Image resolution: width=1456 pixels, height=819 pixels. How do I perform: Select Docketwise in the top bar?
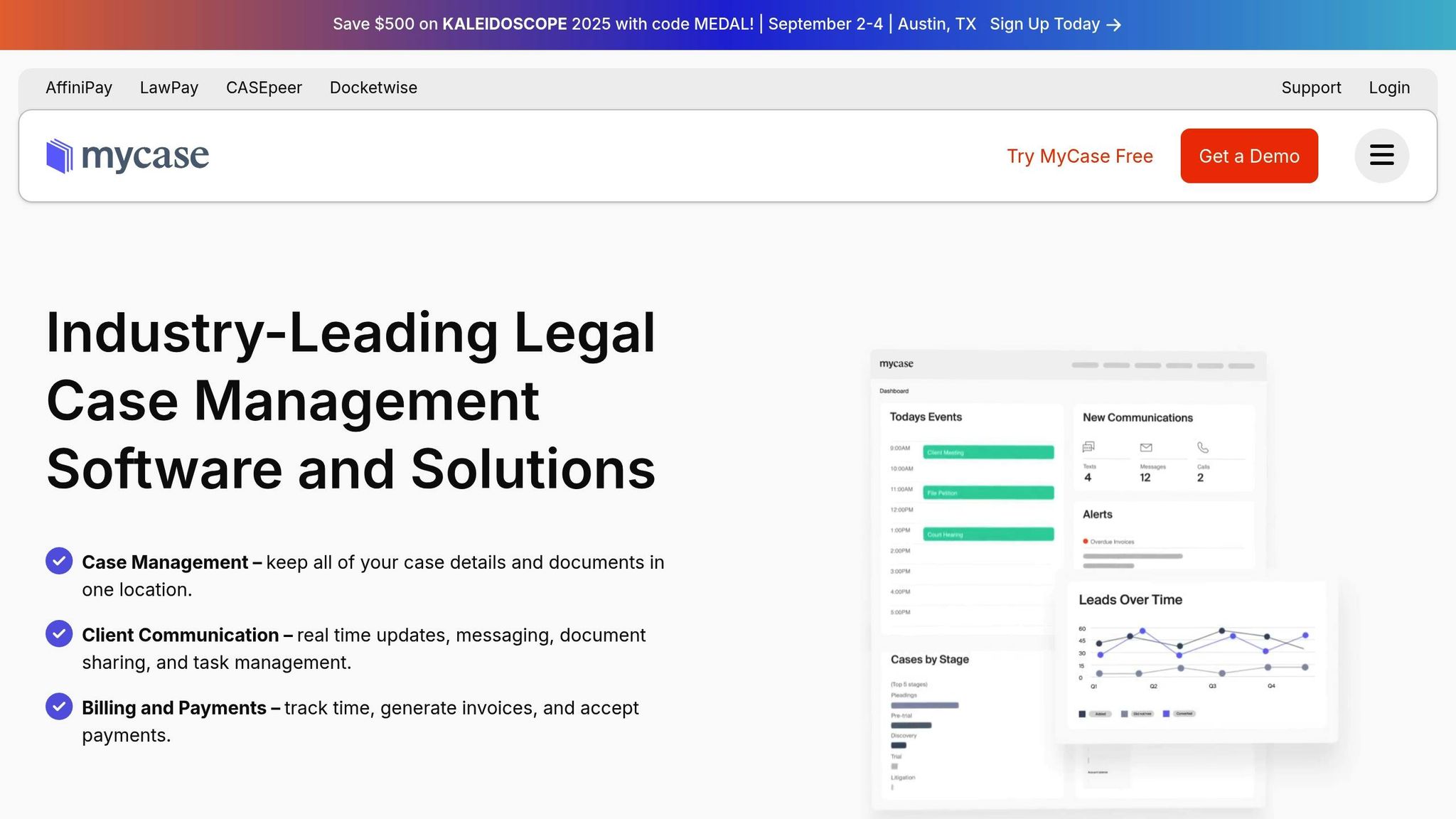coord(373,88)
